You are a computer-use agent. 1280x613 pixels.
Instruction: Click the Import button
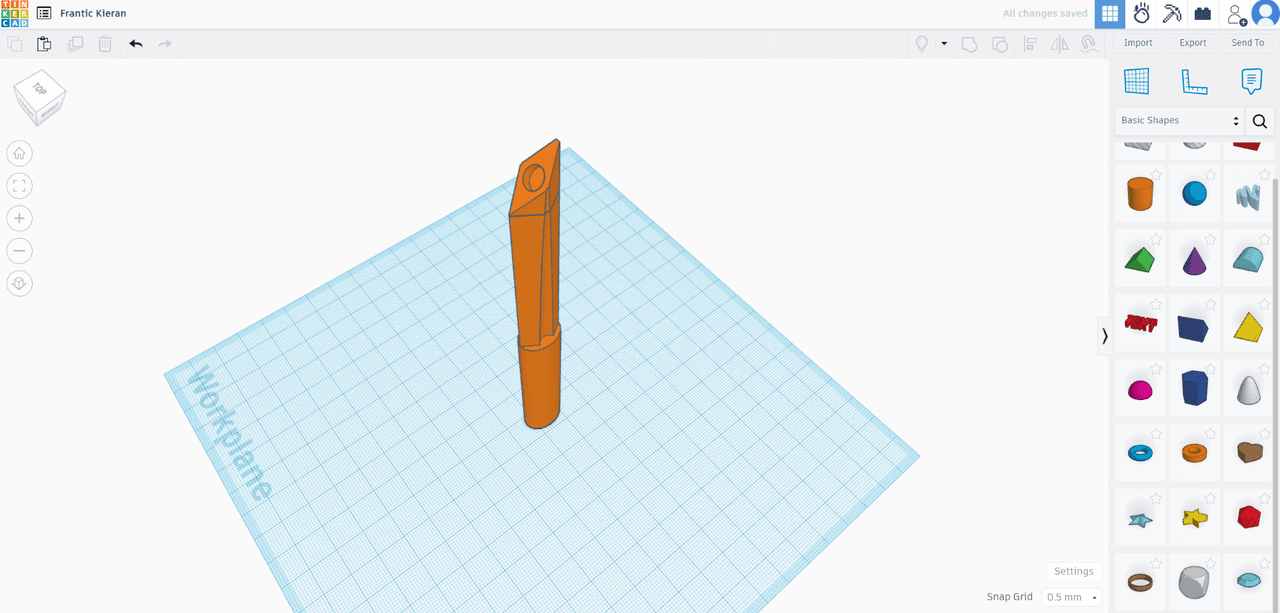[x=1138, y=43]
